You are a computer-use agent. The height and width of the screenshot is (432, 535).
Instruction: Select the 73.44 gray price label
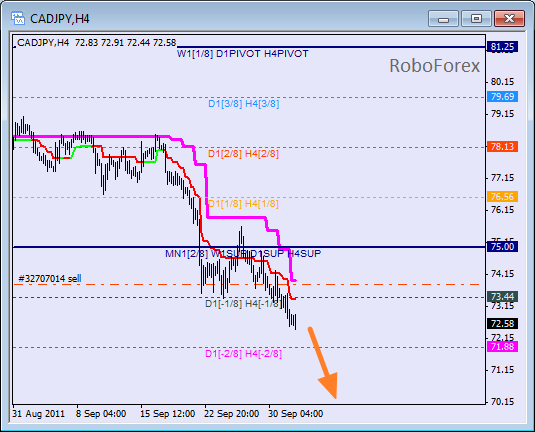(x=502, y=297)
